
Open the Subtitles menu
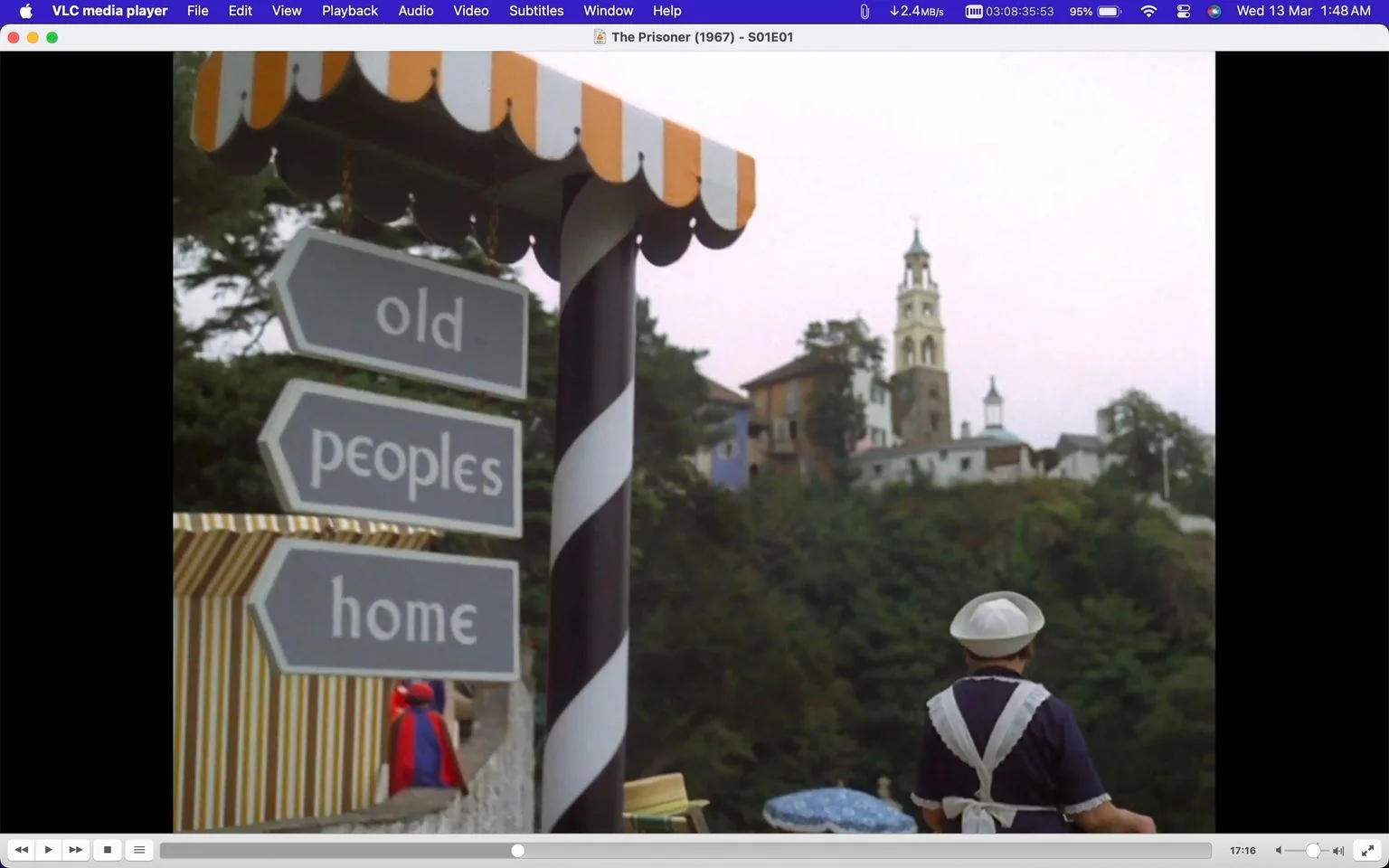tap(536, 11)
